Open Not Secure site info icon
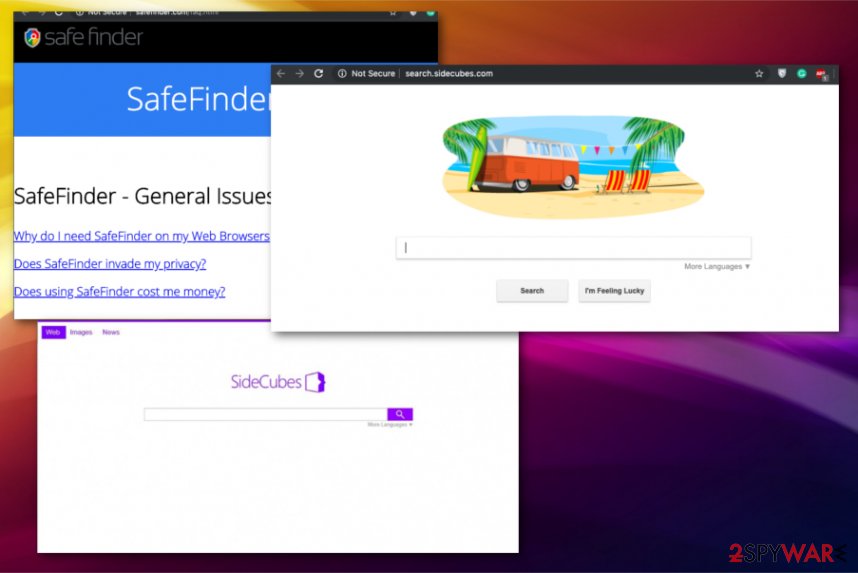858x573 pixels. pyautogui.click(x=342, y=73)
